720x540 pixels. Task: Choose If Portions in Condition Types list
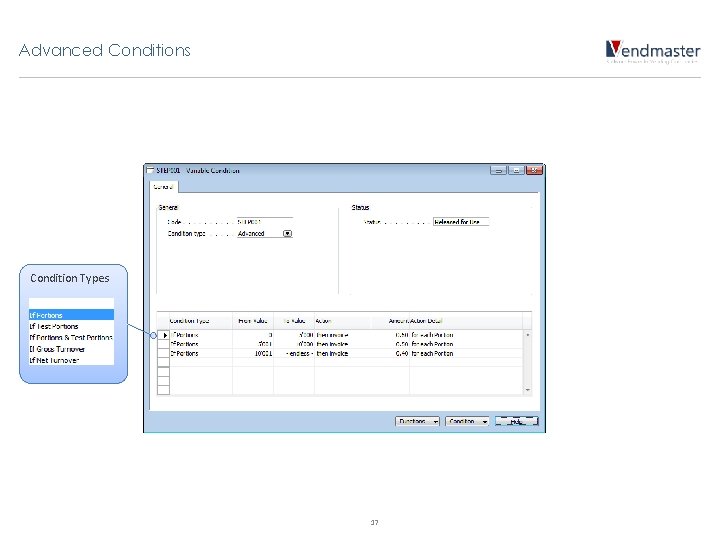point(71,315)
